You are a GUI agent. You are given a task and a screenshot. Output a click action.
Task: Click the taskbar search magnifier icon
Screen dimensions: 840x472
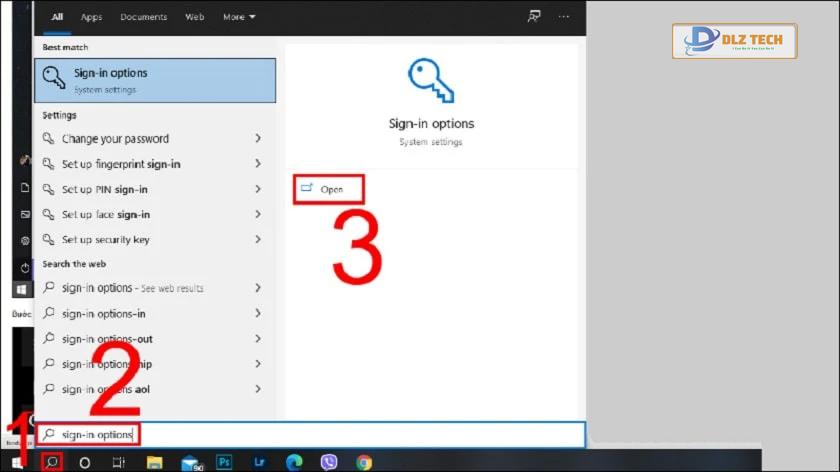click(52, 462)
